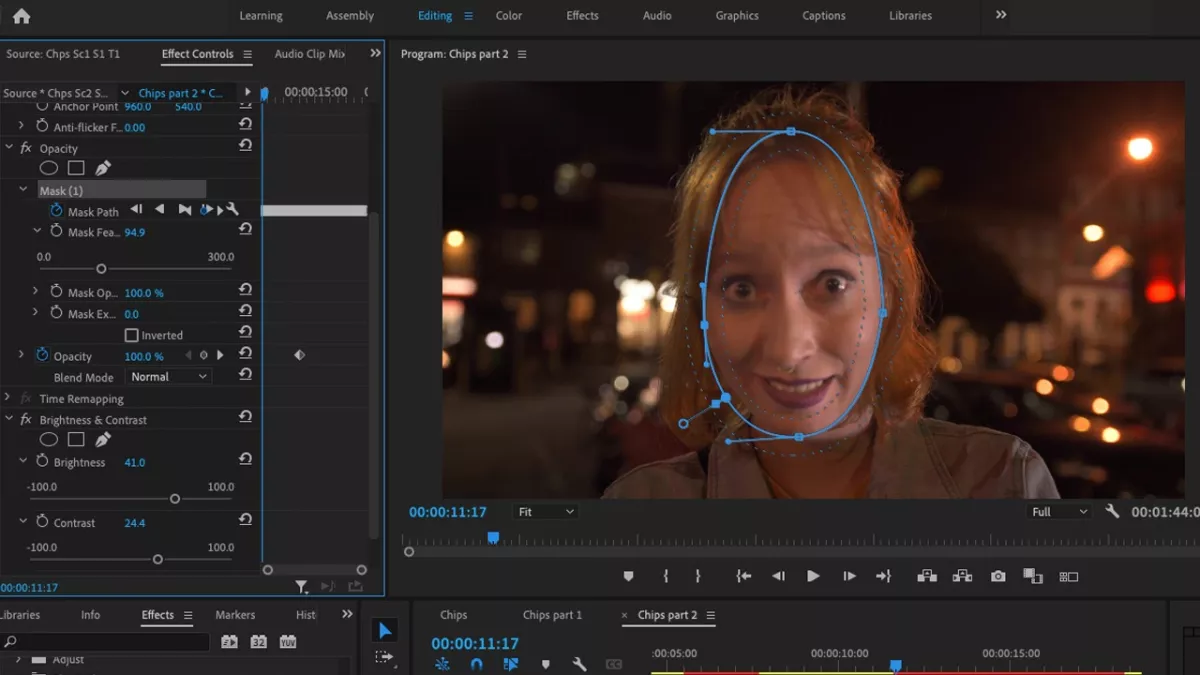Reset the Brightness & Contrast effect

click(245, 419)
